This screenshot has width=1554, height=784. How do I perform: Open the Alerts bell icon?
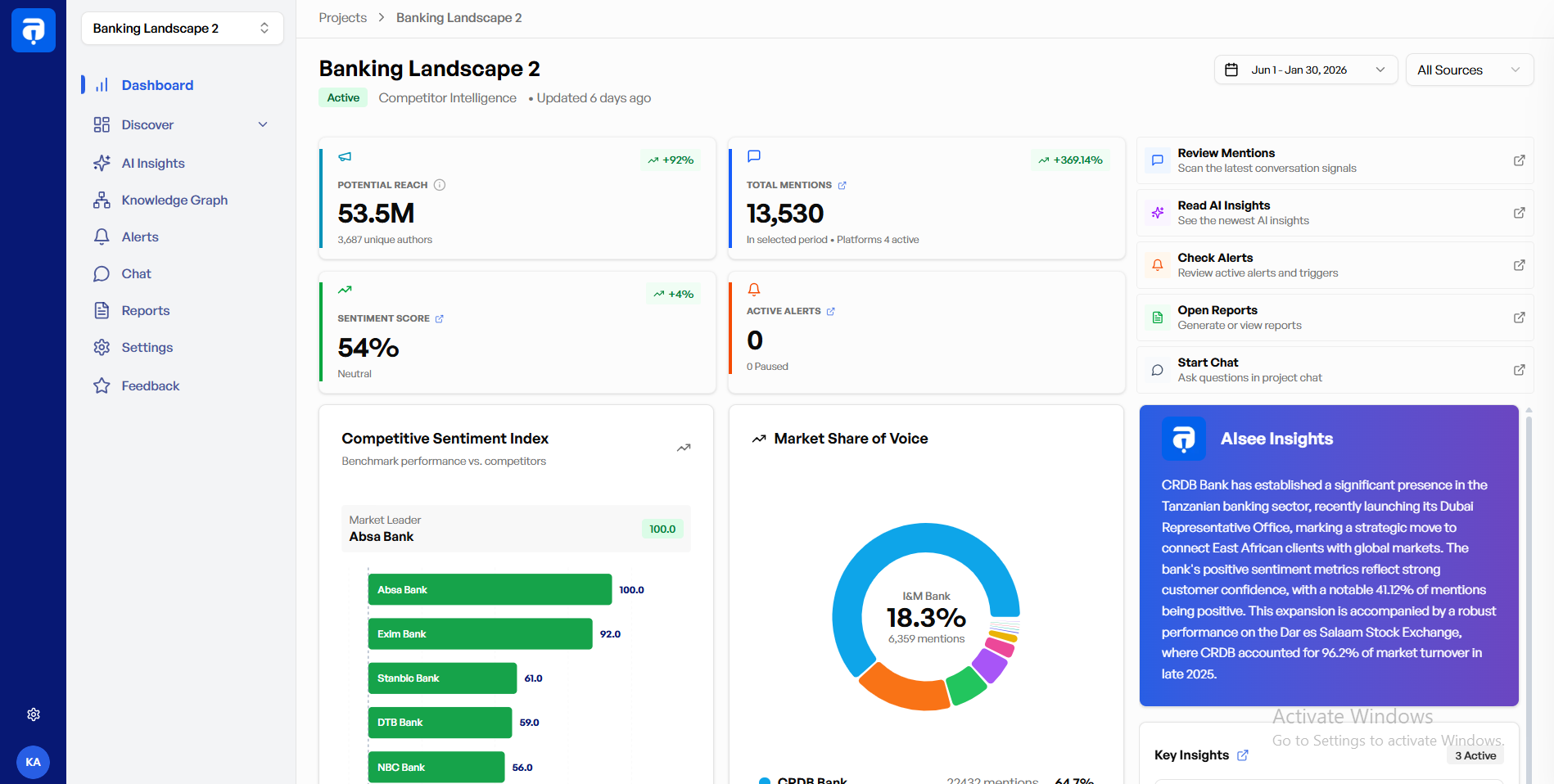pyautogui.click(x=102, y=237)
